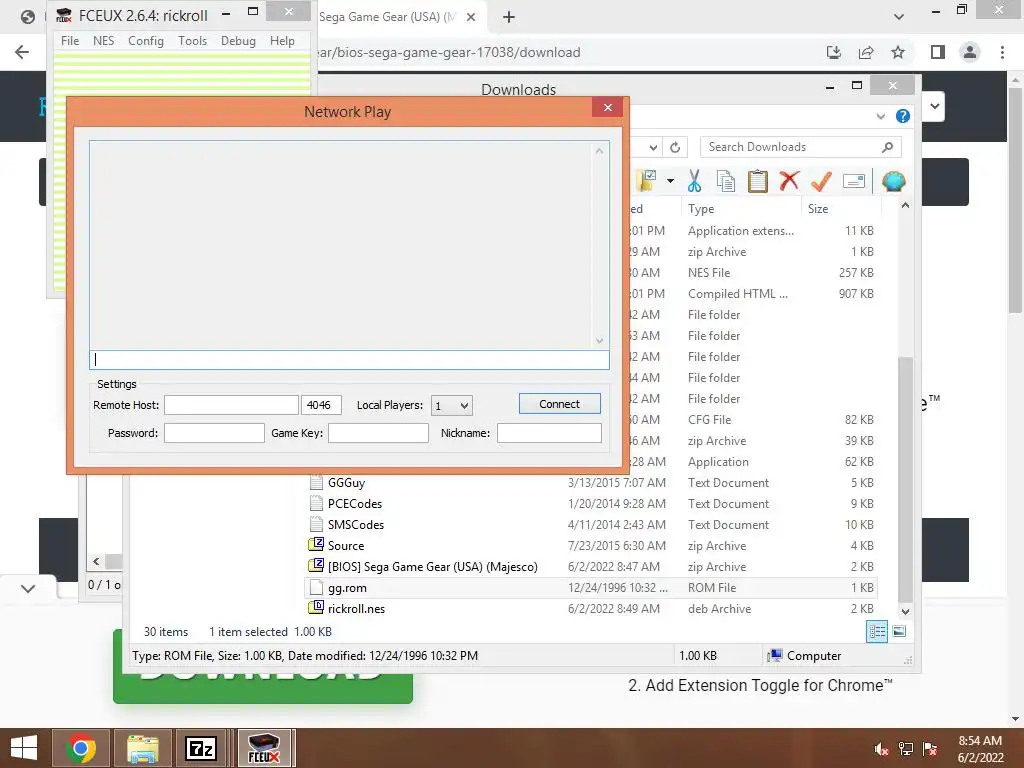Expand the ribbon chevron in Downloads window
This screenshot has width=1024, height=768.
pyautogui.click(x=881, y=116)
